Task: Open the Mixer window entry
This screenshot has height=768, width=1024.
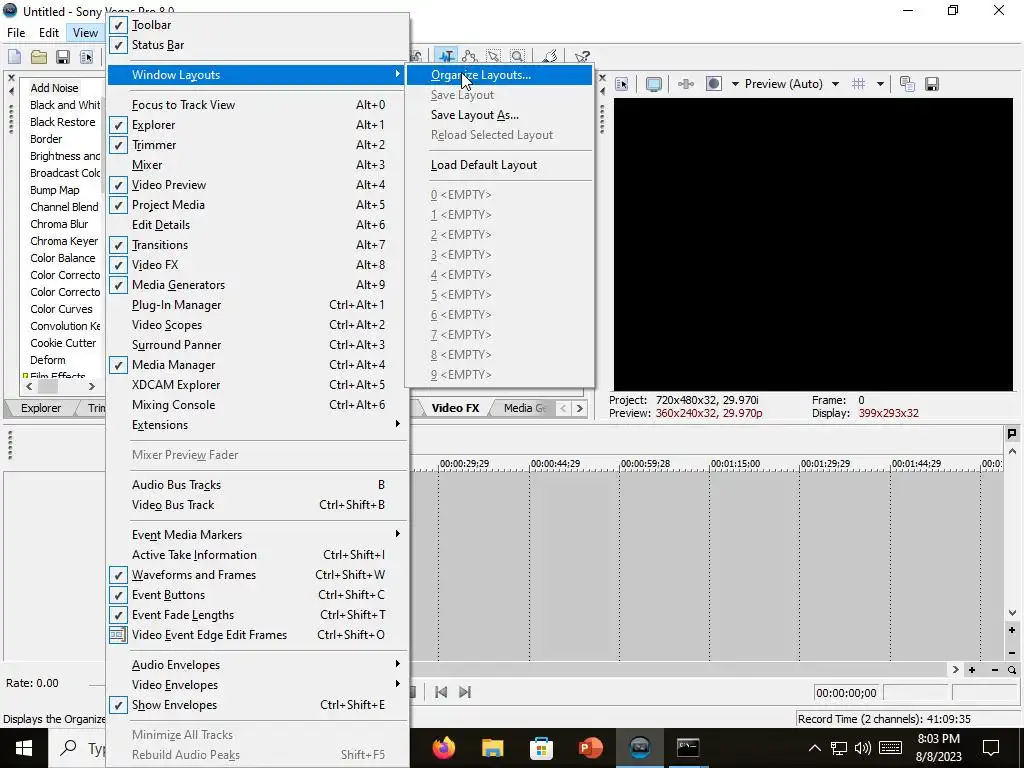Action: (258, 165)
